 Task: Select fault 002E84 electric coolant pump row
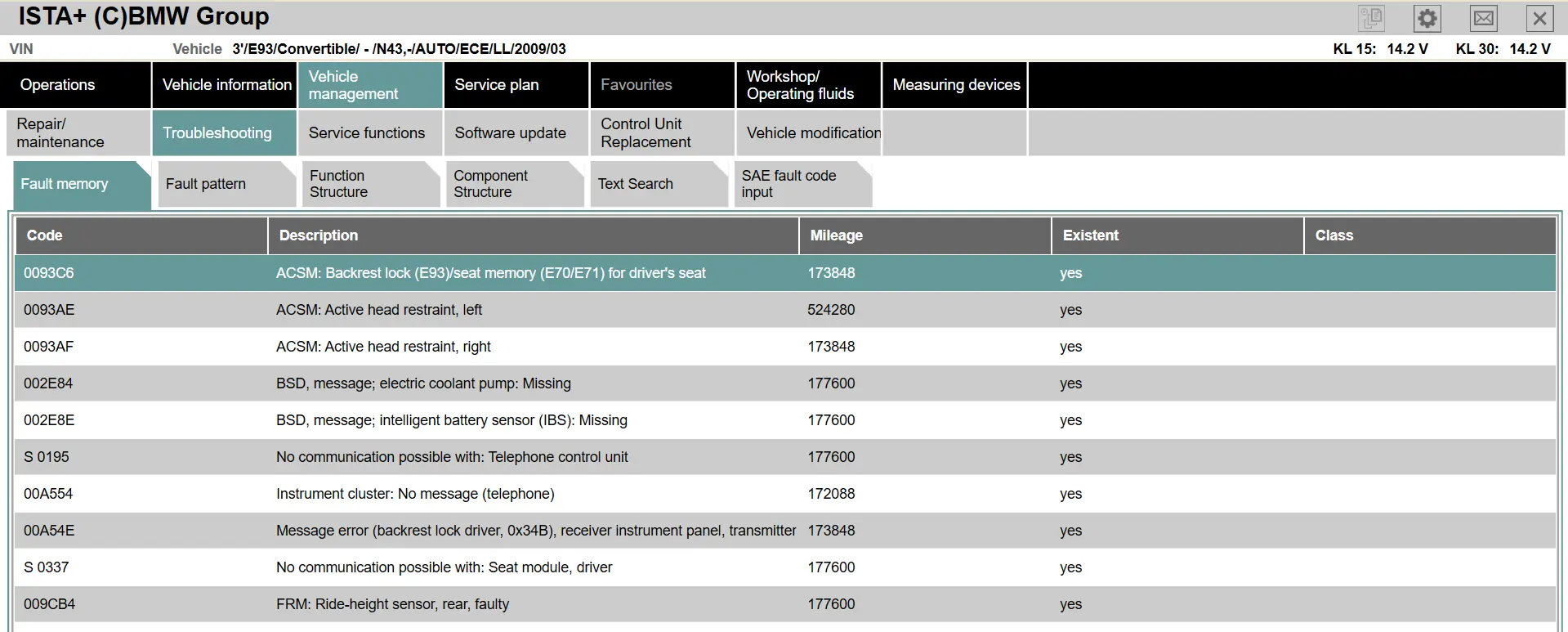tap(423, 383)
